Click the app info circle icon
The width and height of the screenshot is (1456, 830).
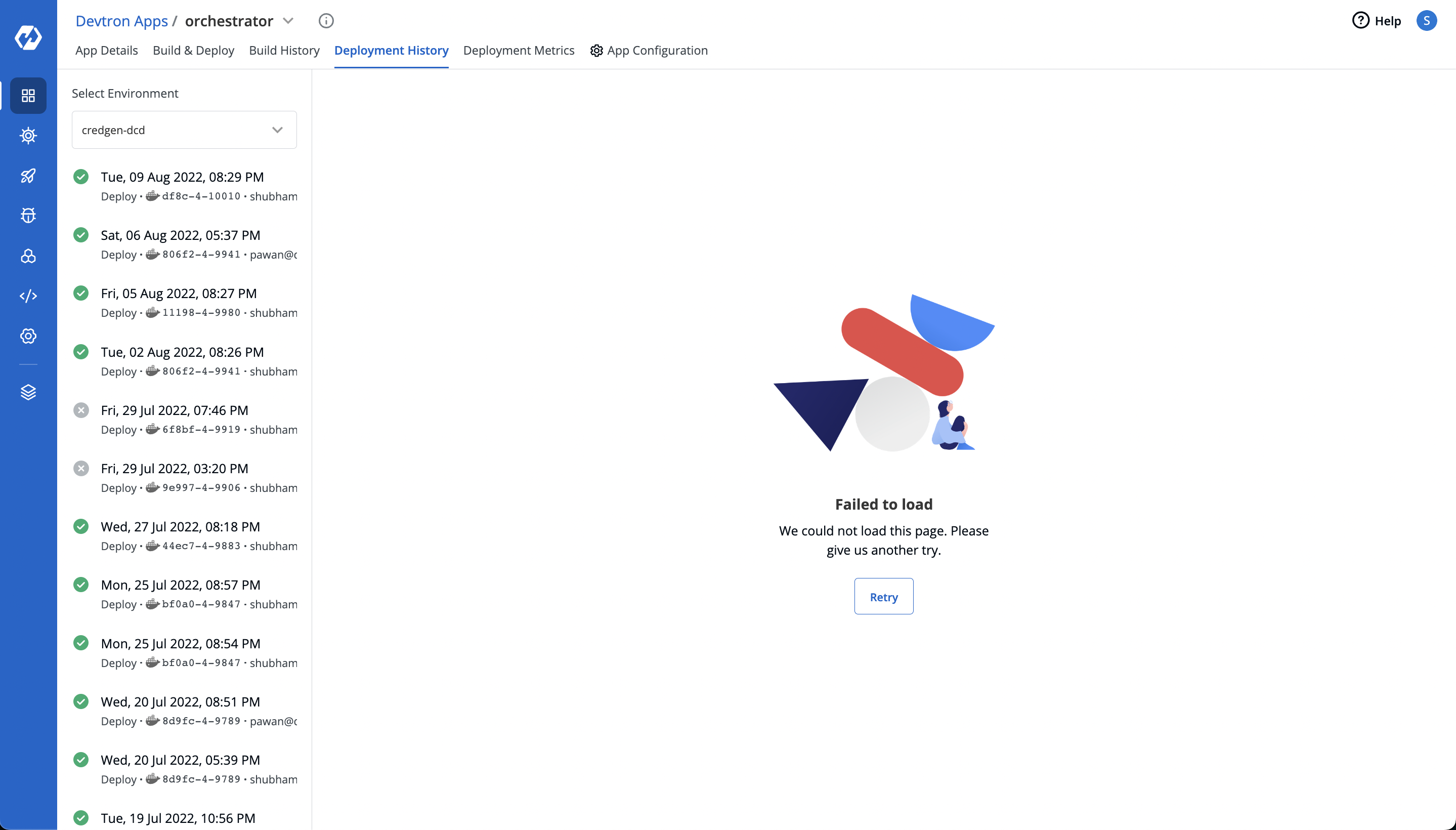[326, 21]
